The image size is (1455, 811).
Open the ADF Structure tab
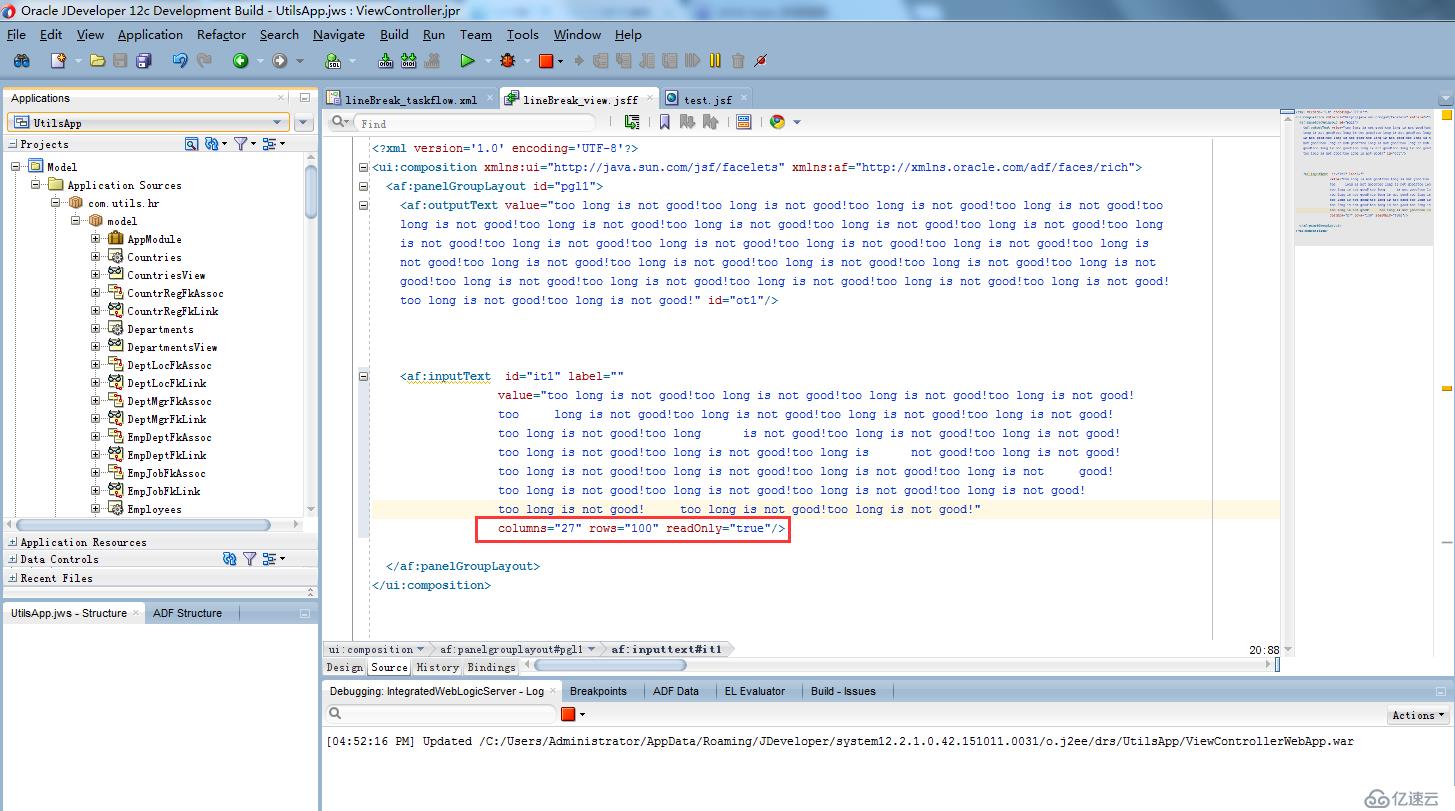pyautogui.click(x=187, y=613)
